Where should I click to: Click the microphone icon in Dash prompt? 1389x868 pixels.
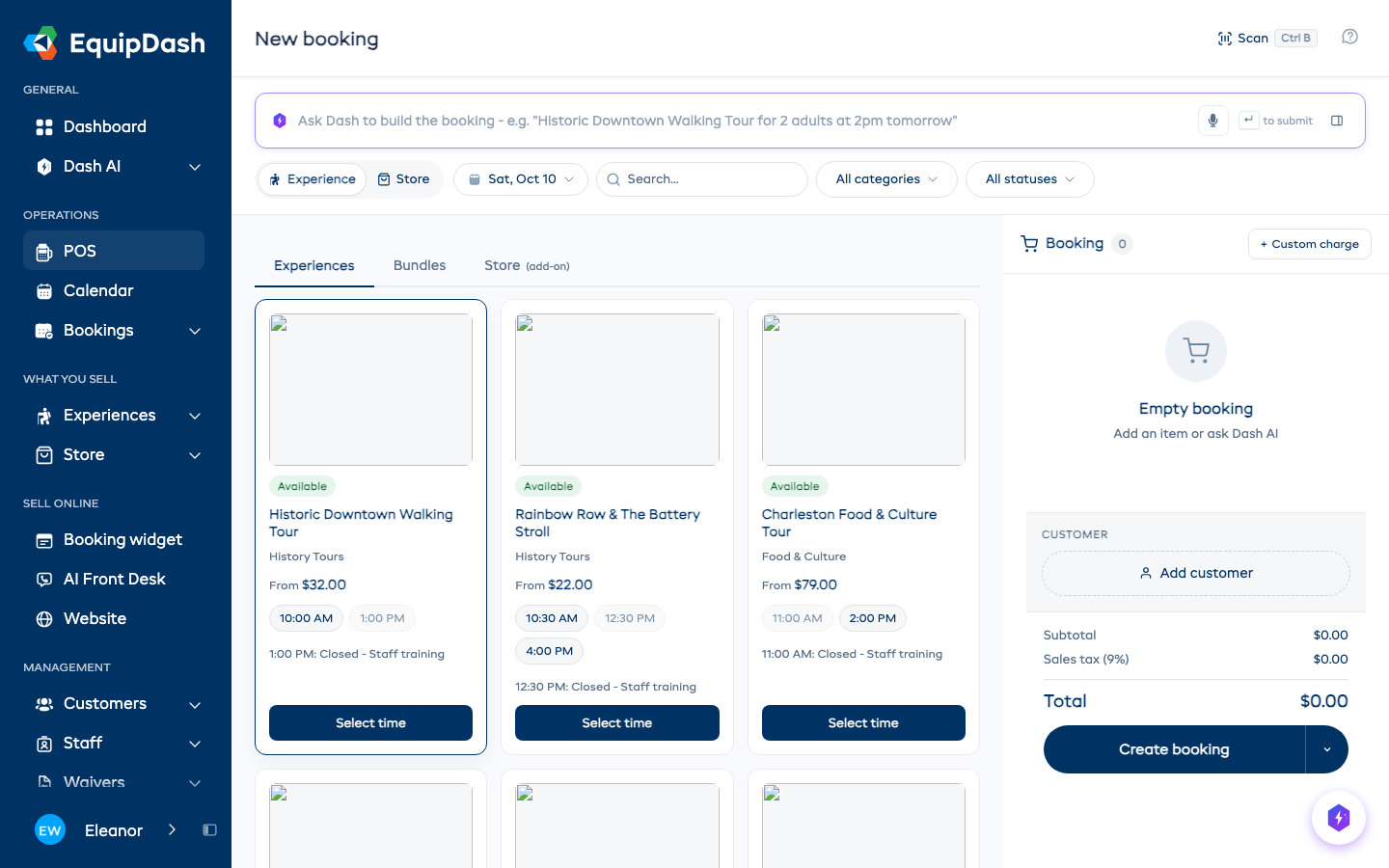coord(1212,121)
